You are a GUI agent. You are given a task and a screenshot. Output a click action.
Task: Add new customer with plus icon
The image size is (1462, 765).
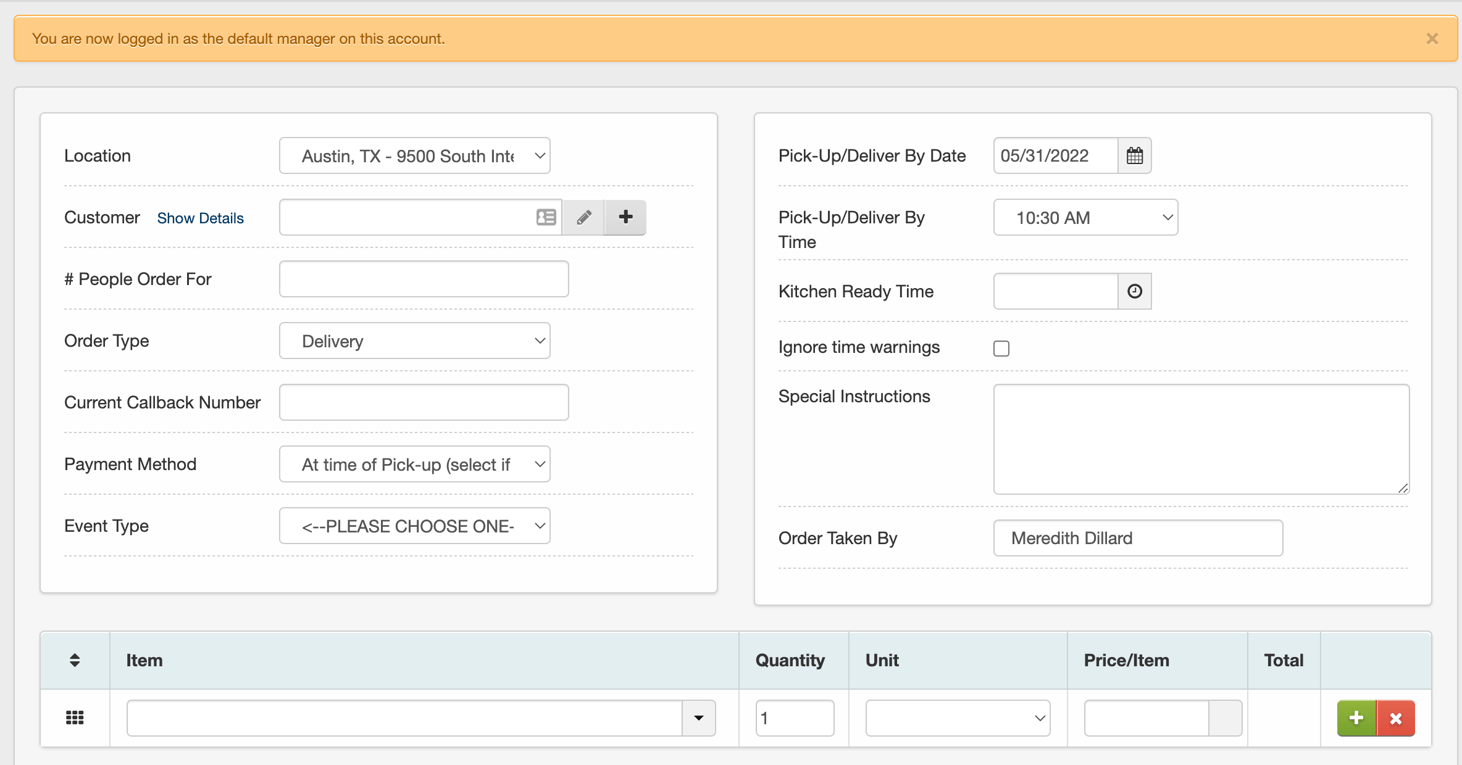tap(625, 217)
